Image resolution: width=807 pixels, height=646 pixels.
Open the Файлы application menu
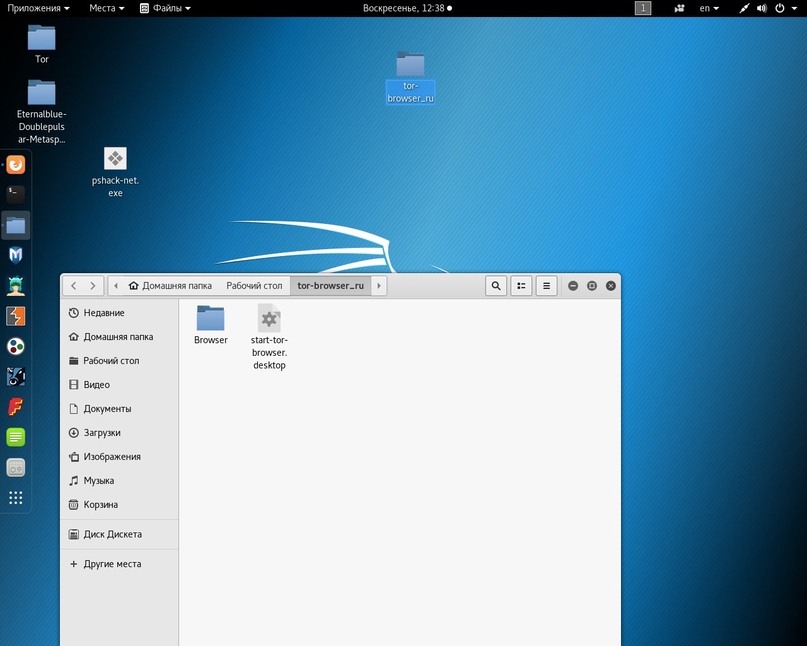tap(165, 8)
